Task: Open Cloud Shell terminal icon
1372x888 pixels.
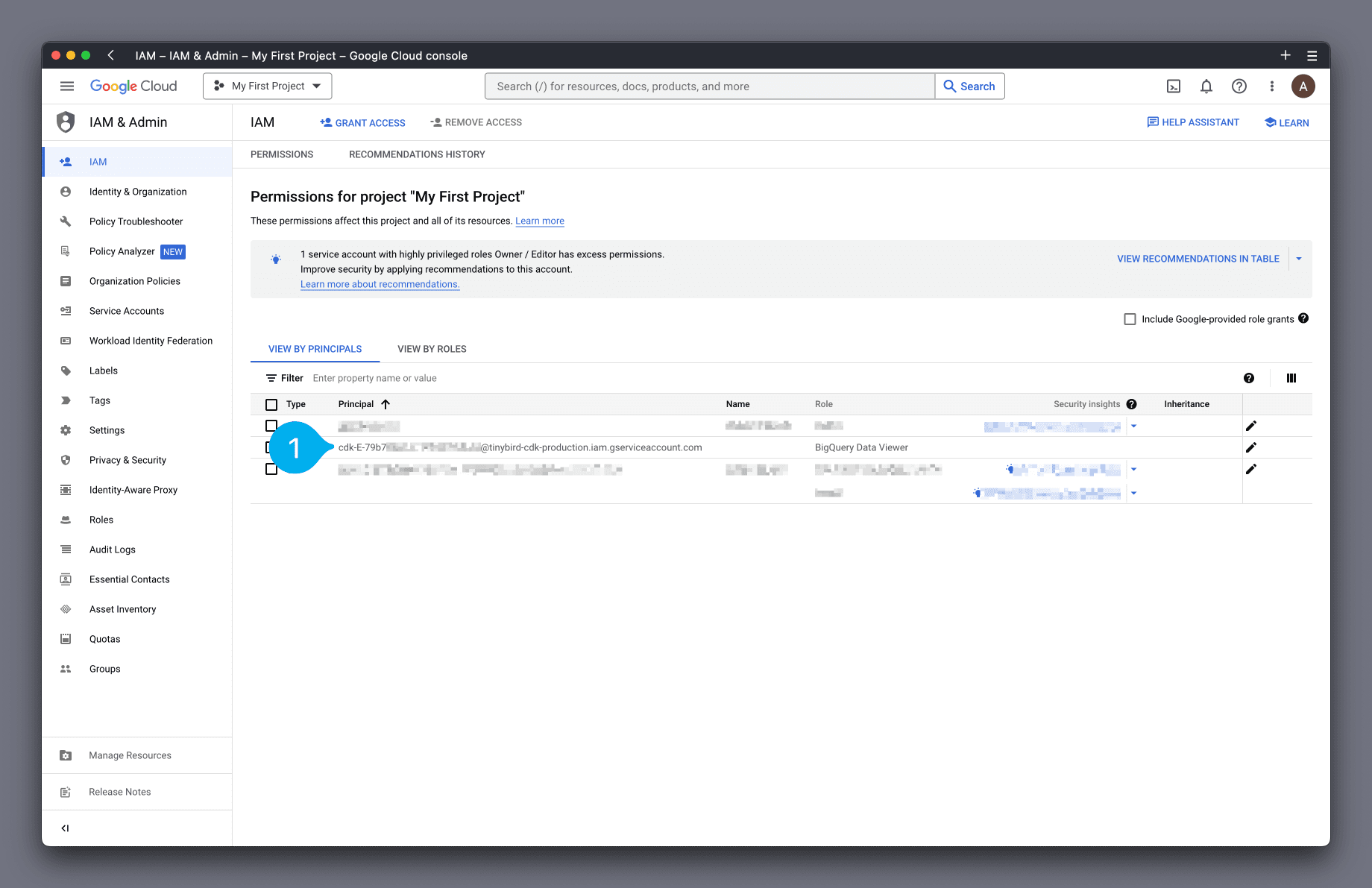Action: tap(1173, 86)
